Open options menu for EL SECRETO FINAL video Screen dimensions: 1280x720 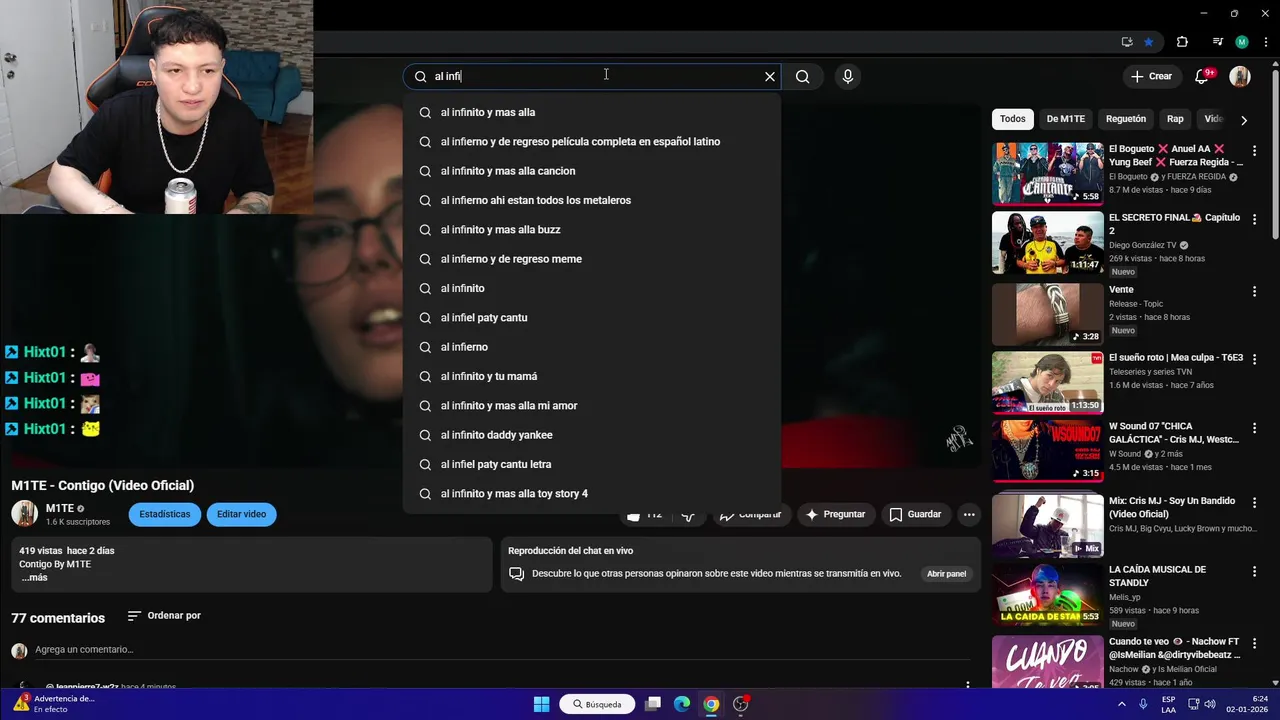tap(1254, 220)
